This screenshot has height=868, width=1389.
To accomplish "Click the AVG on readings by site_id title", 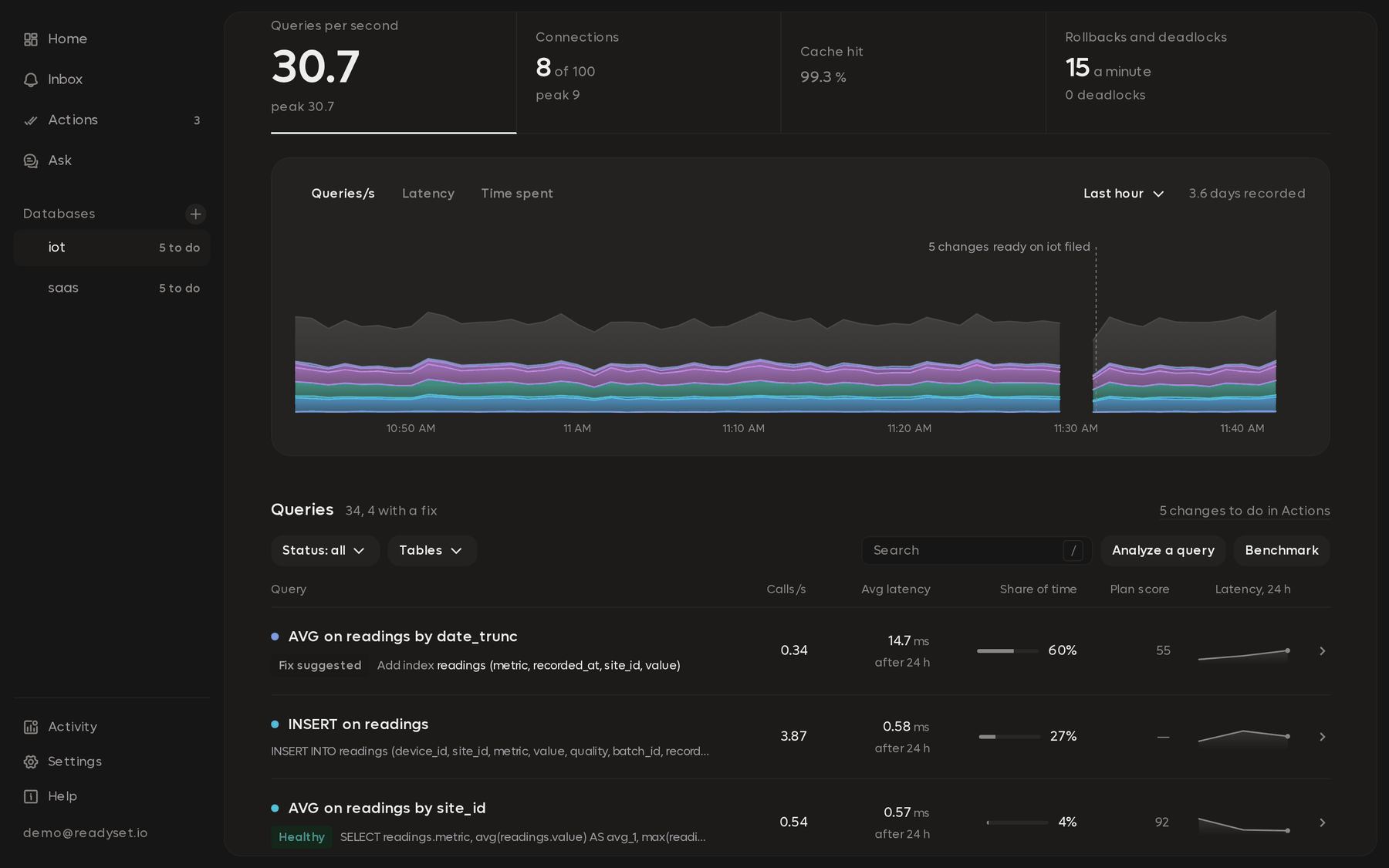I will coord(387,809).
